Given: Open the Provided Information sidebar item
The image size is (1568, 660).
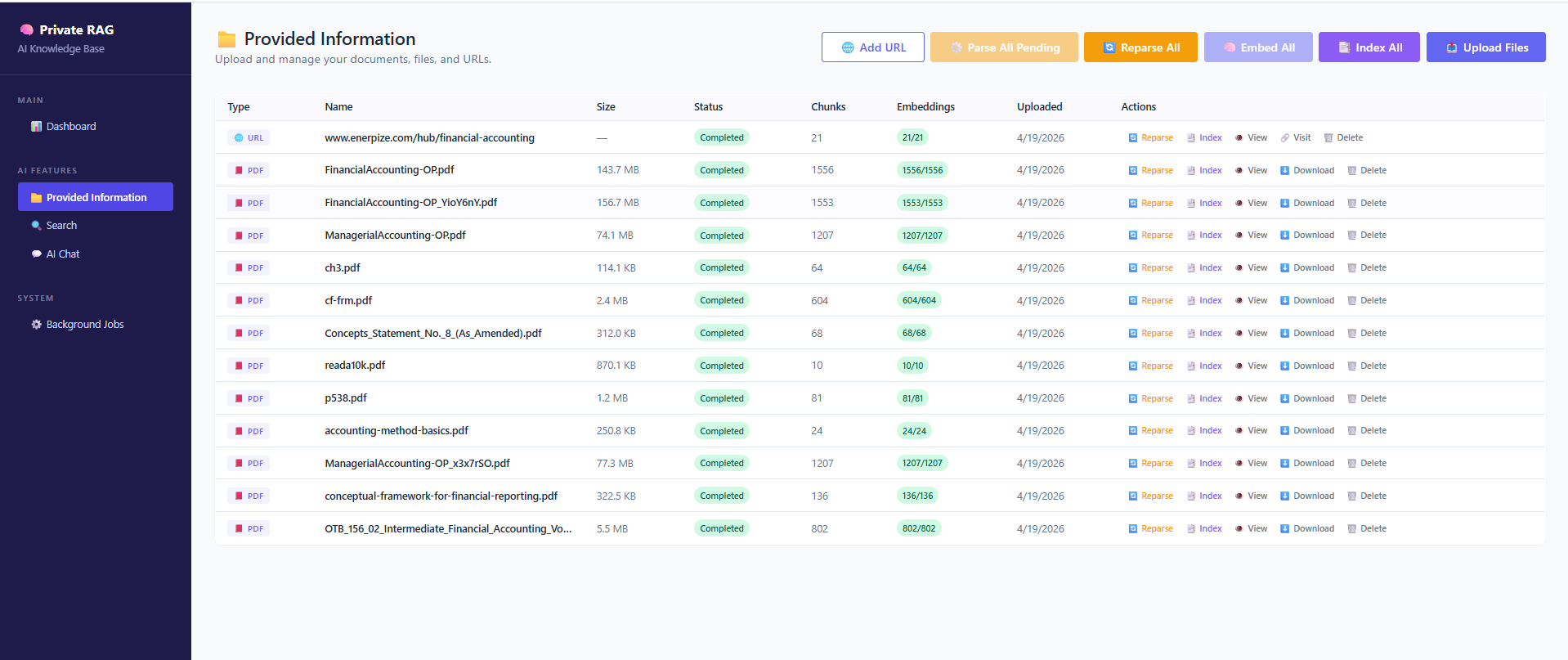Looking at the screenshot, I should (x=96, y=197).
